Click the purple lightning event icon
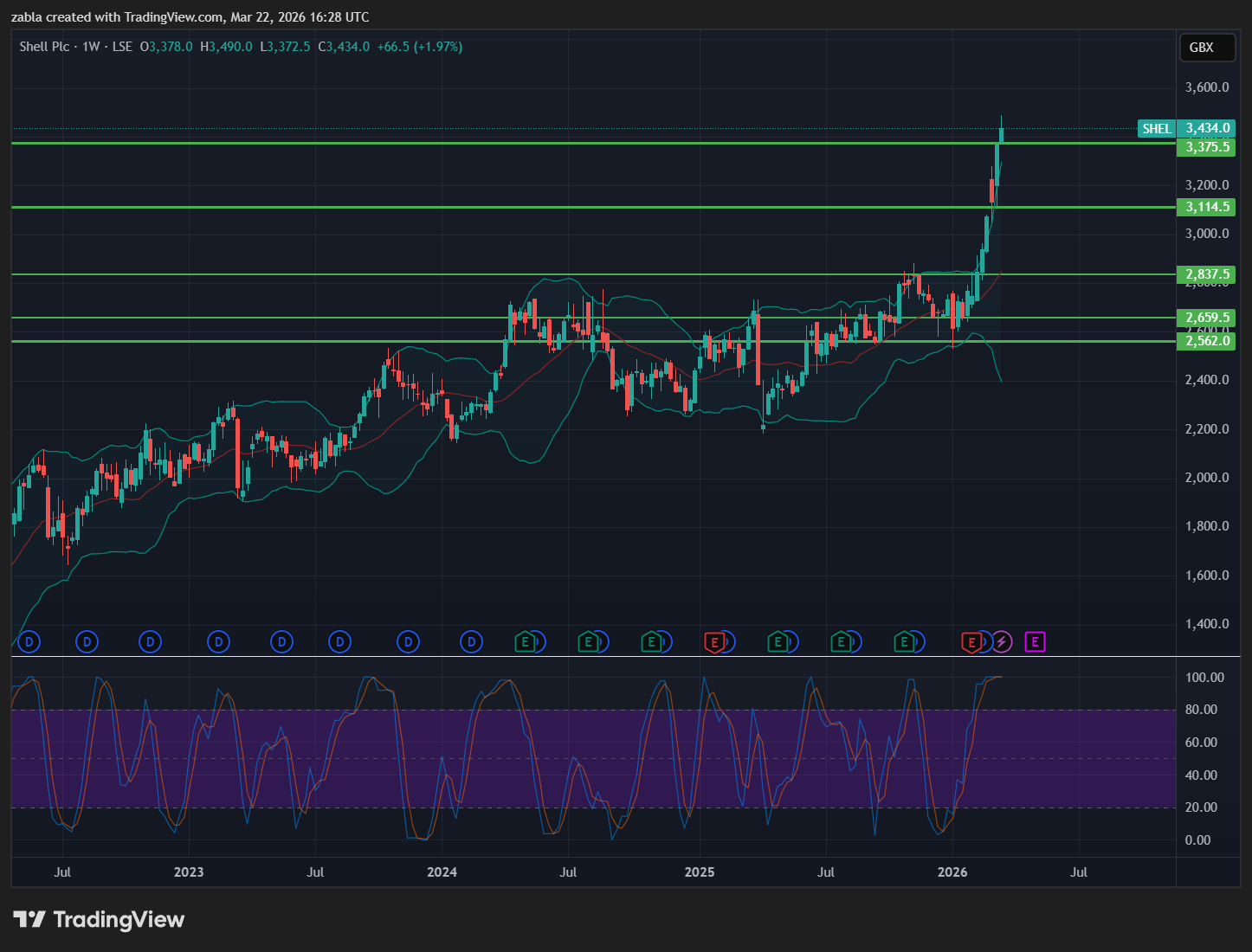The width and height of the screenshot is (1252, 952). tap(1002, 642)
